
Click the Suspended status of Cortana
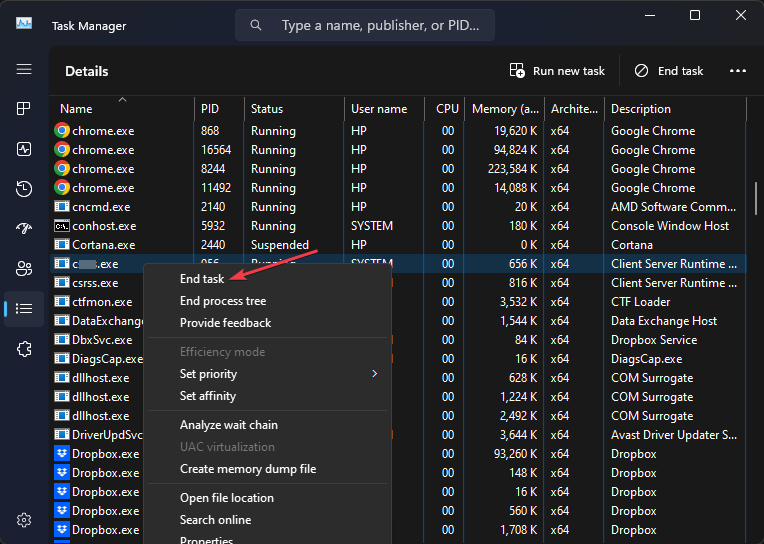[x=279, y=245]
